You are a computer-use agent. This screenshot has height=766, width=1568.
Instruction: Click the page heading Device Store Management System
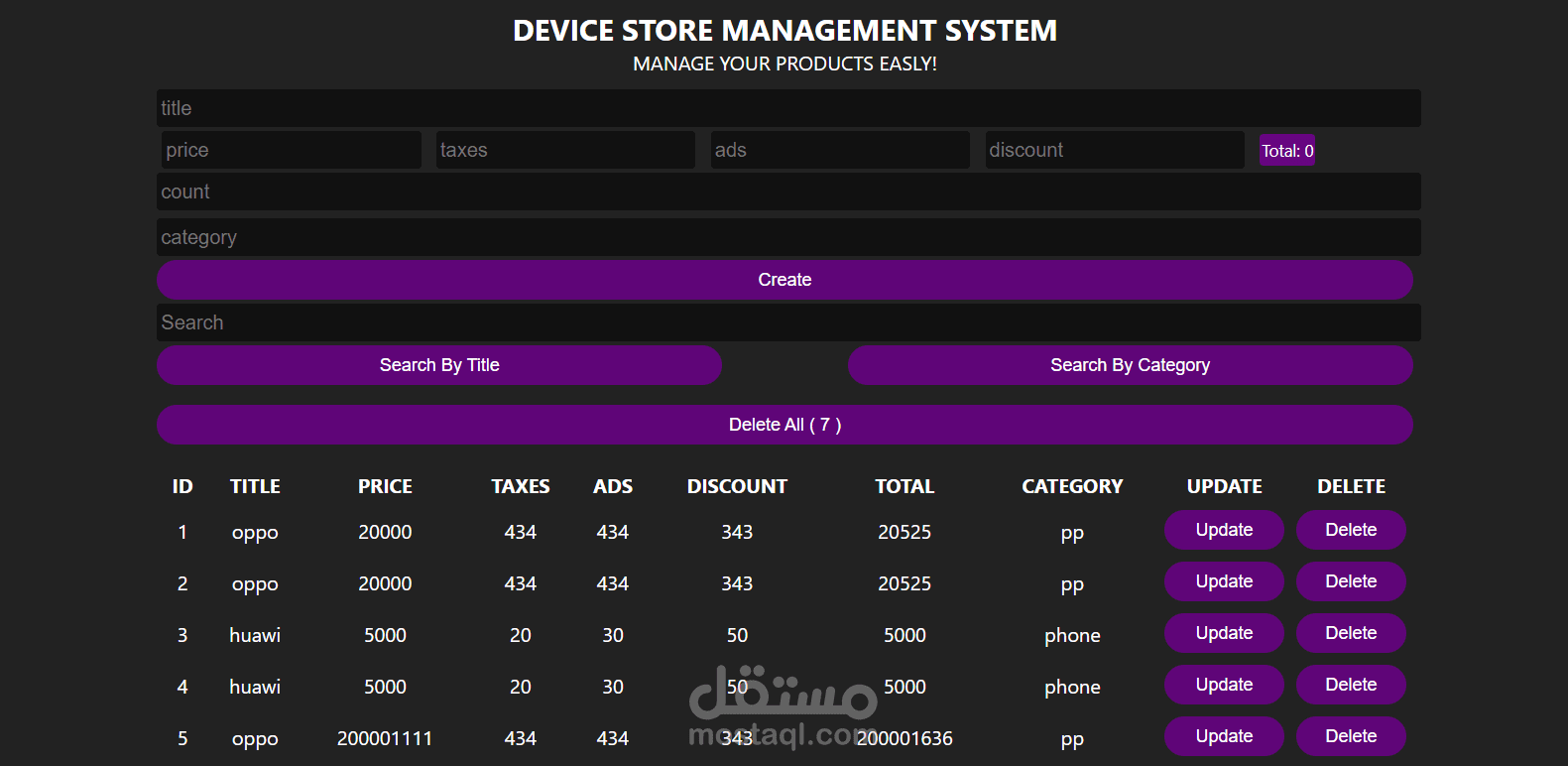(784, 31)
